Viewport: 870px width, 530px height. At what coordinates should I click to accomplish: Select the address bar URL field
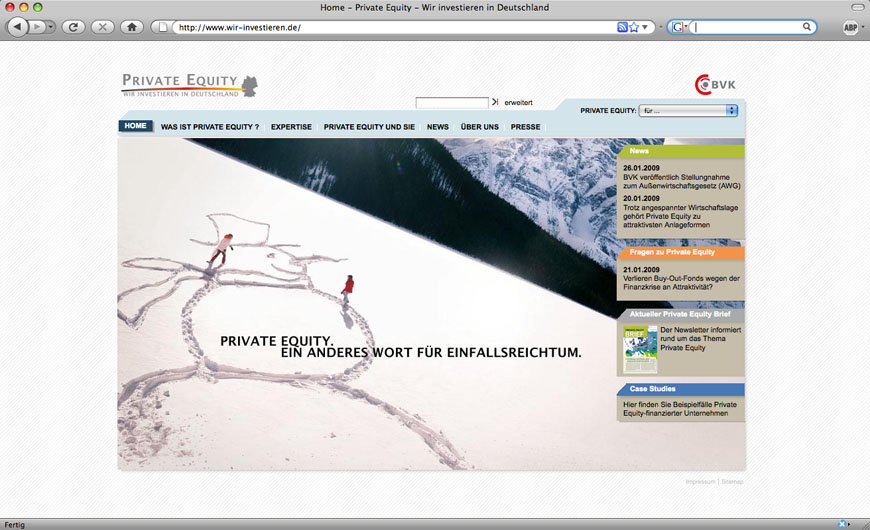(395, 27)
